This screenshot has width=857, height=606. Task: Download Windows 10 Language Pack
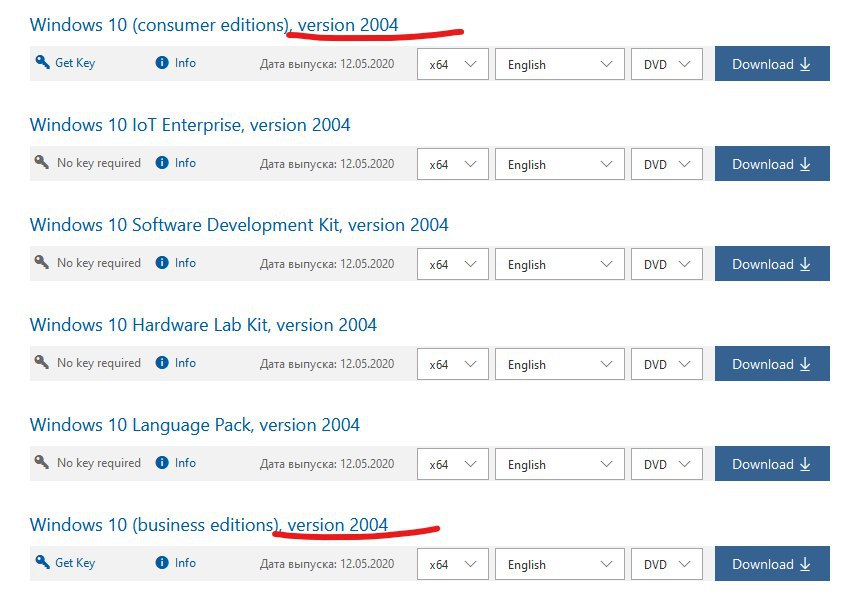pyautogui.click(x=772, y=464)
